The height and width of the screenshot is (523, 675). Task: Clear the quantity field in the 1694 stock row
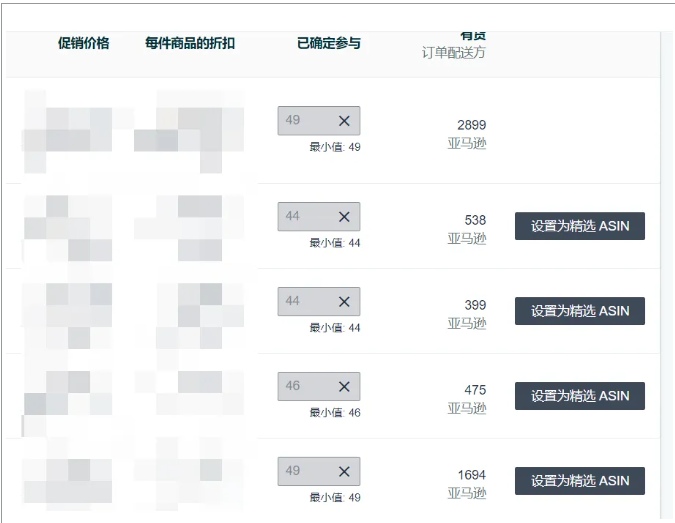[x=344, y=472]
